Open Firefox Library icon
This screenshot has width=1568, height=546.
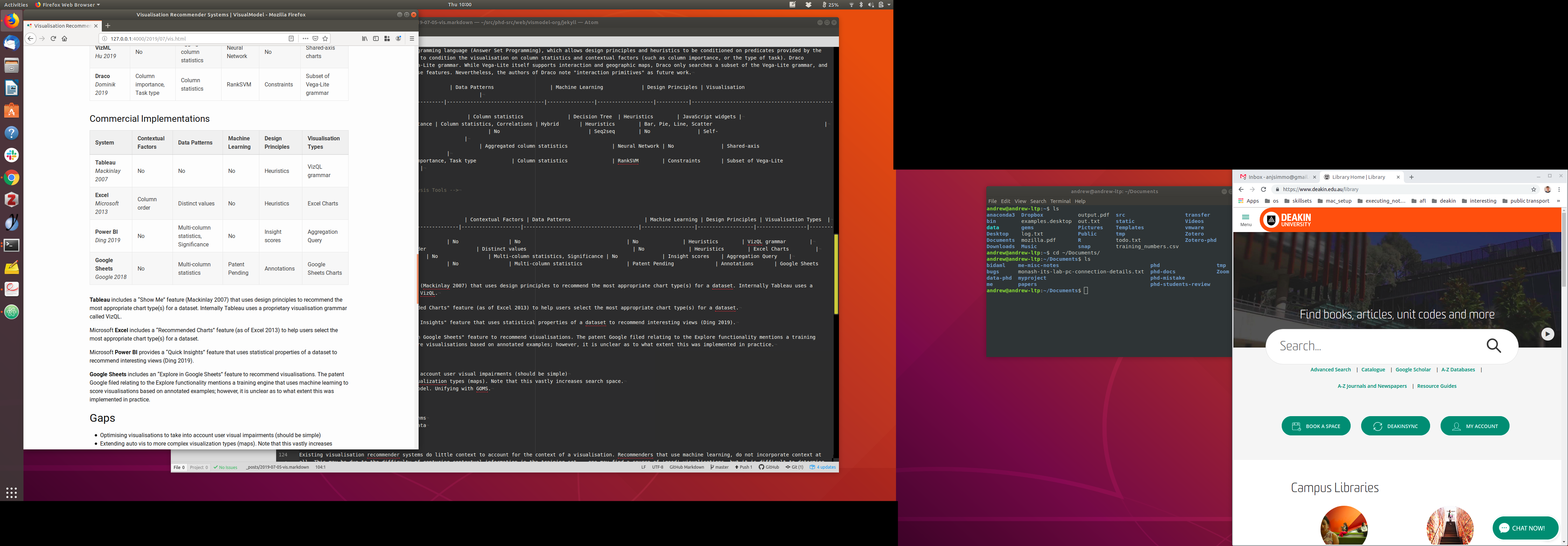tap(365, 38)
